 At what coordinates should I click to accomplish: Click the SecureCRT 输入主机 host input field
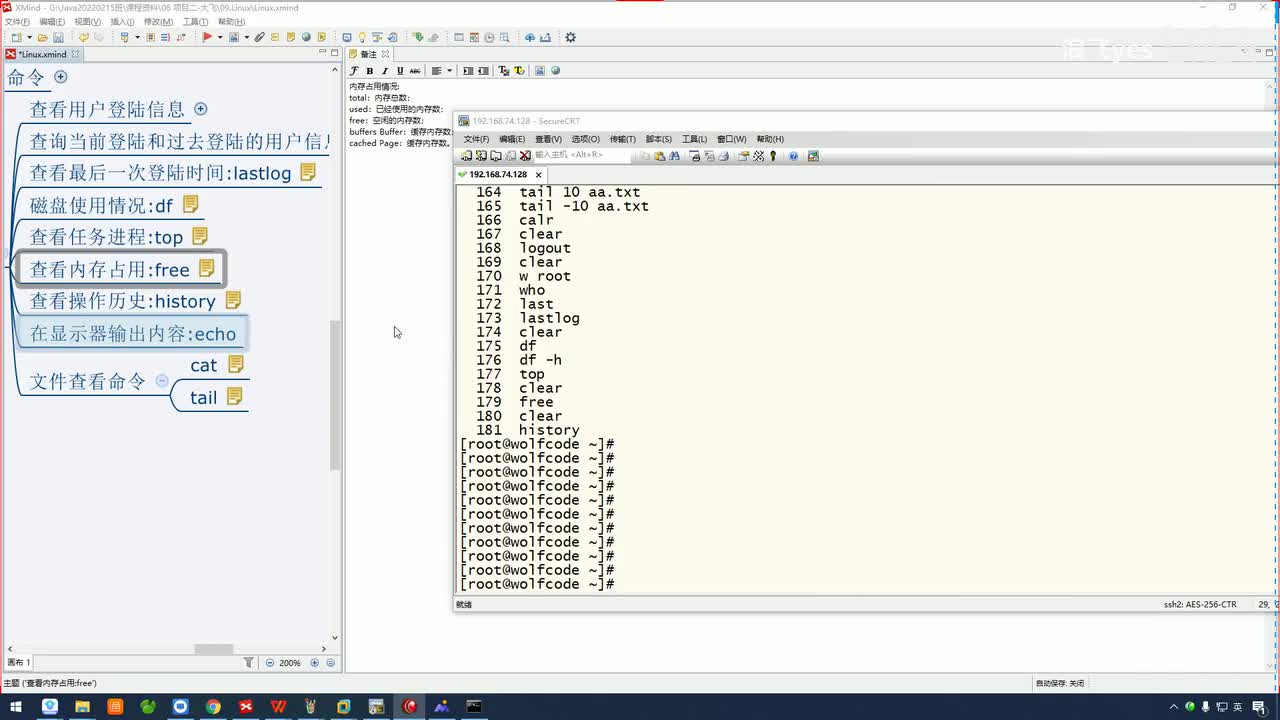click(x=582, y=156)
